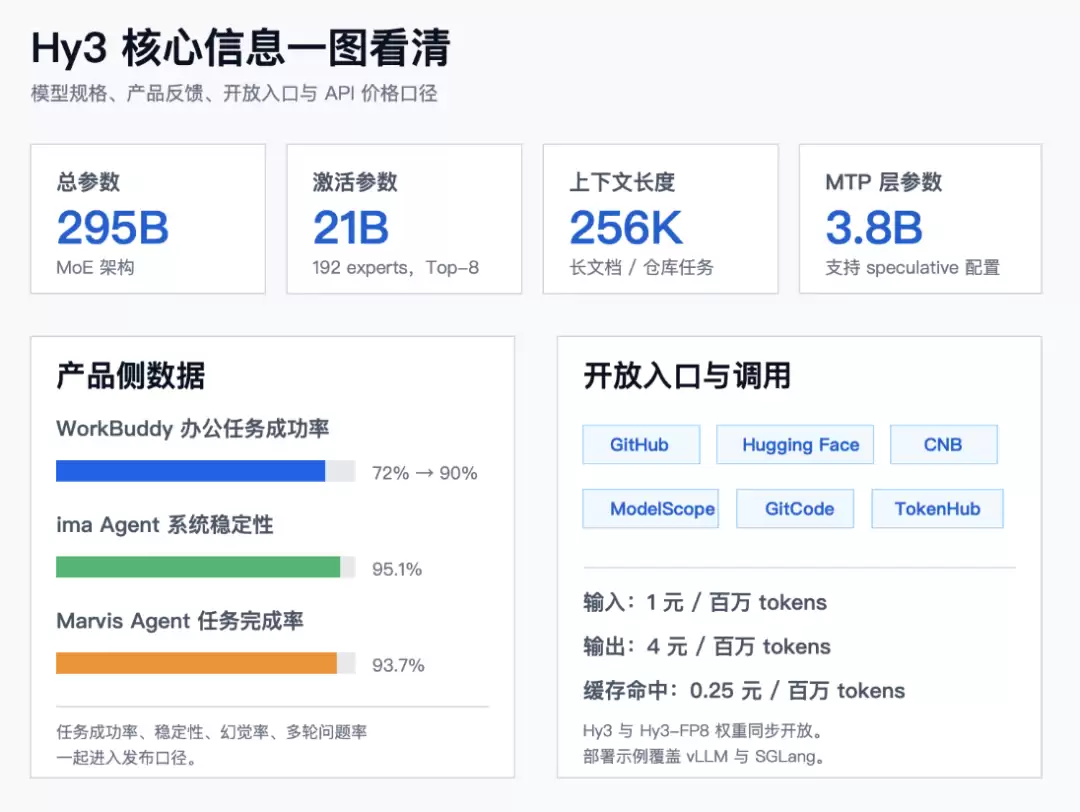Click the card label '上下文长度'

tap(622, 182)
